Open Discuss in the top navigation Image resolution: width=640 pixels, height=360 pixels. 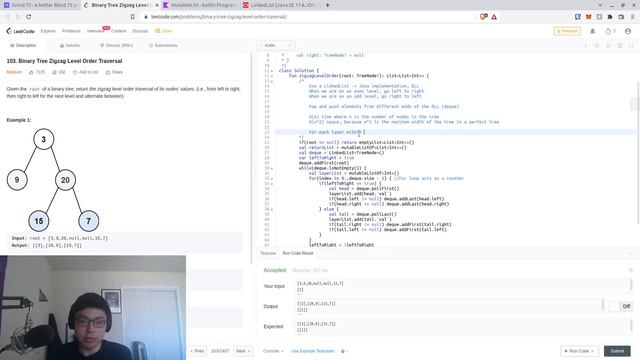(140, 31)
